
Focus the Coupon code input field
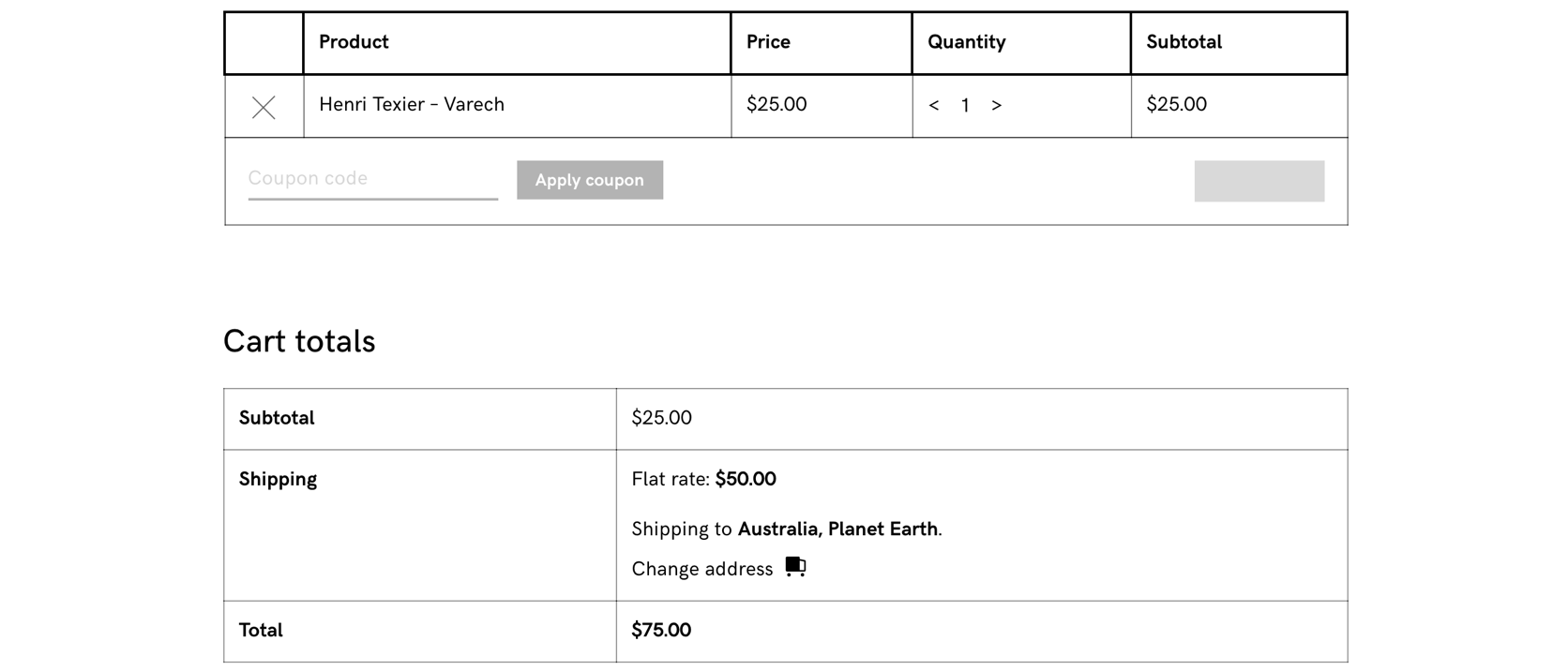click(x=372, y=179)
